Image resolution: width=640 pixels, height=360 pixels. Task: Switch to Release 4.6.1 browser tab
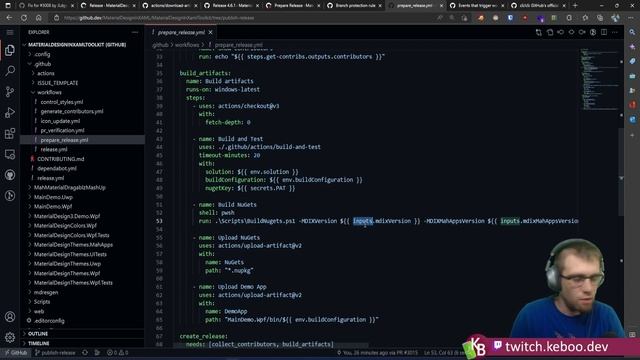[x=231, y=6]
